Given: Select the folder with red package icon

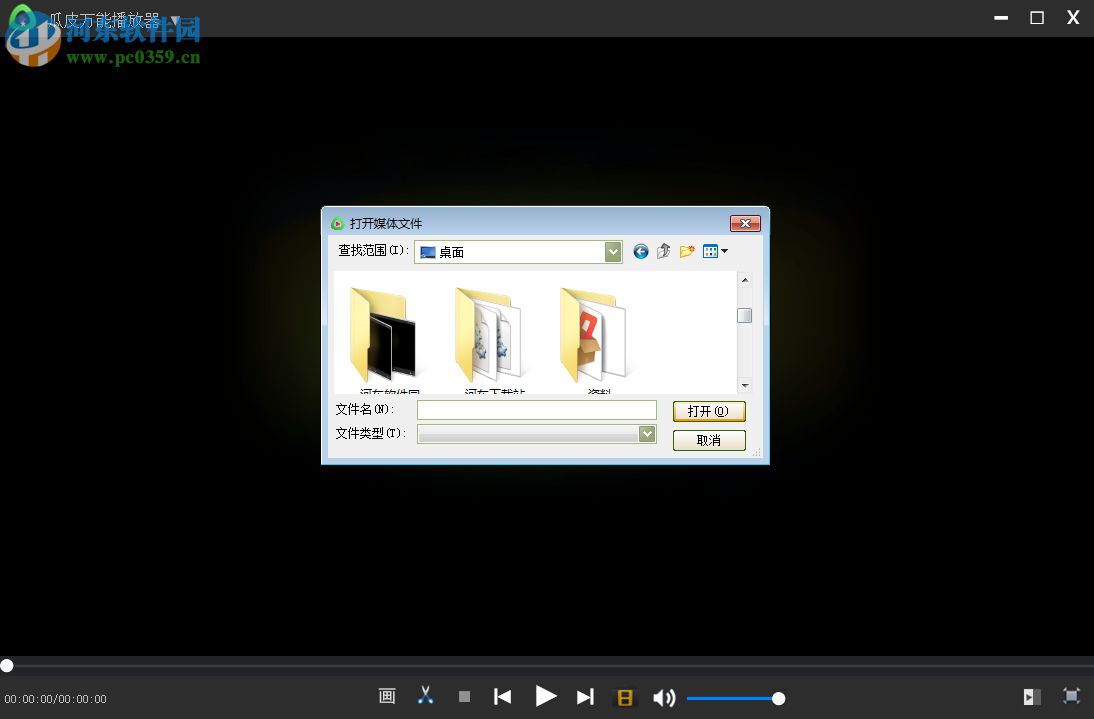Looking at the screenshot, I should click(593, 335).
